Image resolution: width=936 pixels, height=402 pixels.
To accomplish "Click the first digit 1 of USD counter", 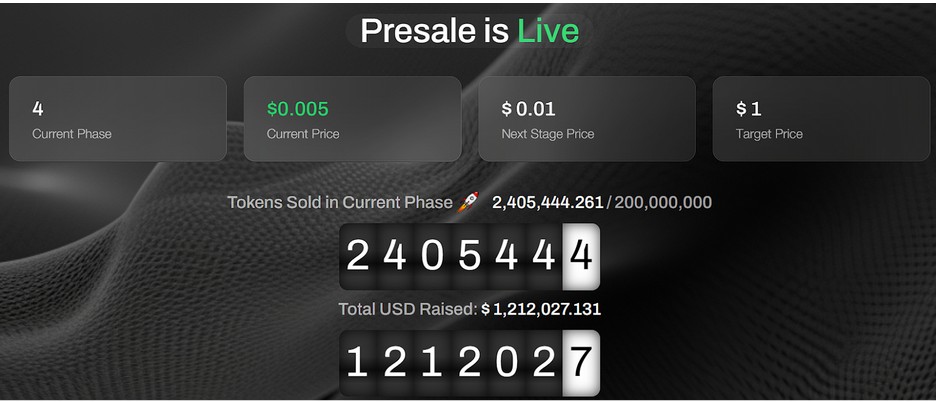I will tap(358, 363).
